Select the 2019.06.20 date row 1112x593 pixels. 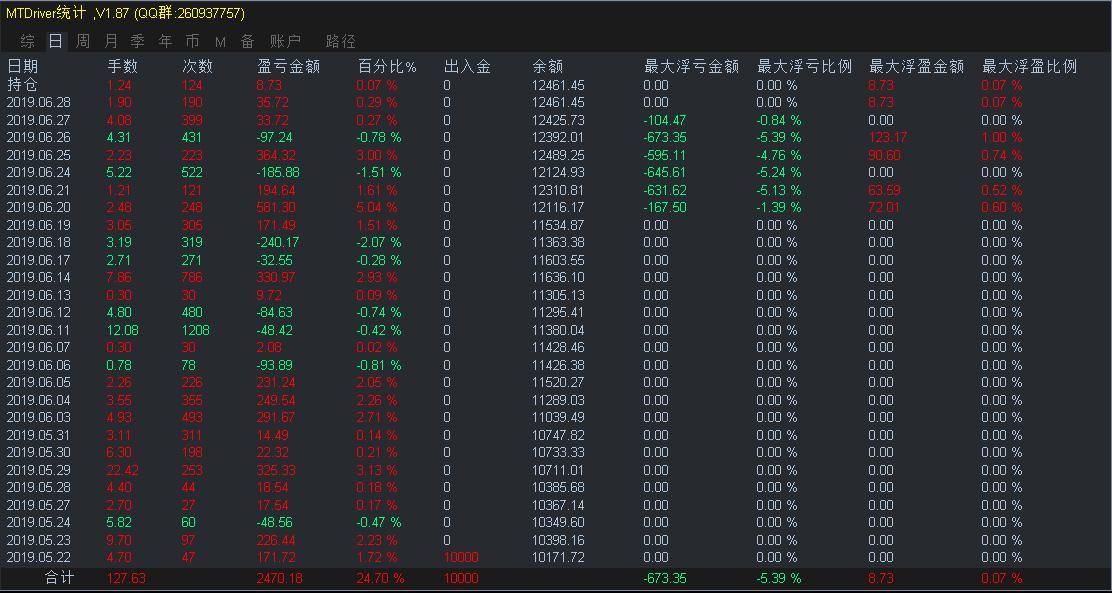point(38,207)
